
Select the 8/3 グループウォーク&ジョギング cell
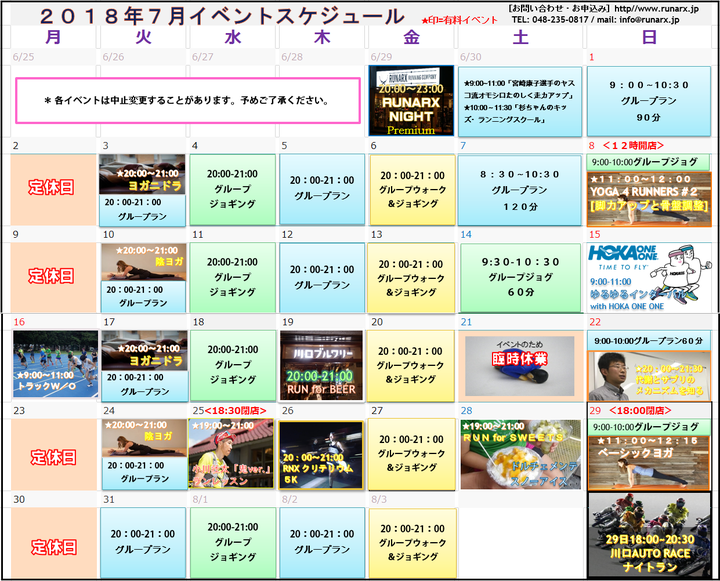(413, 543)
